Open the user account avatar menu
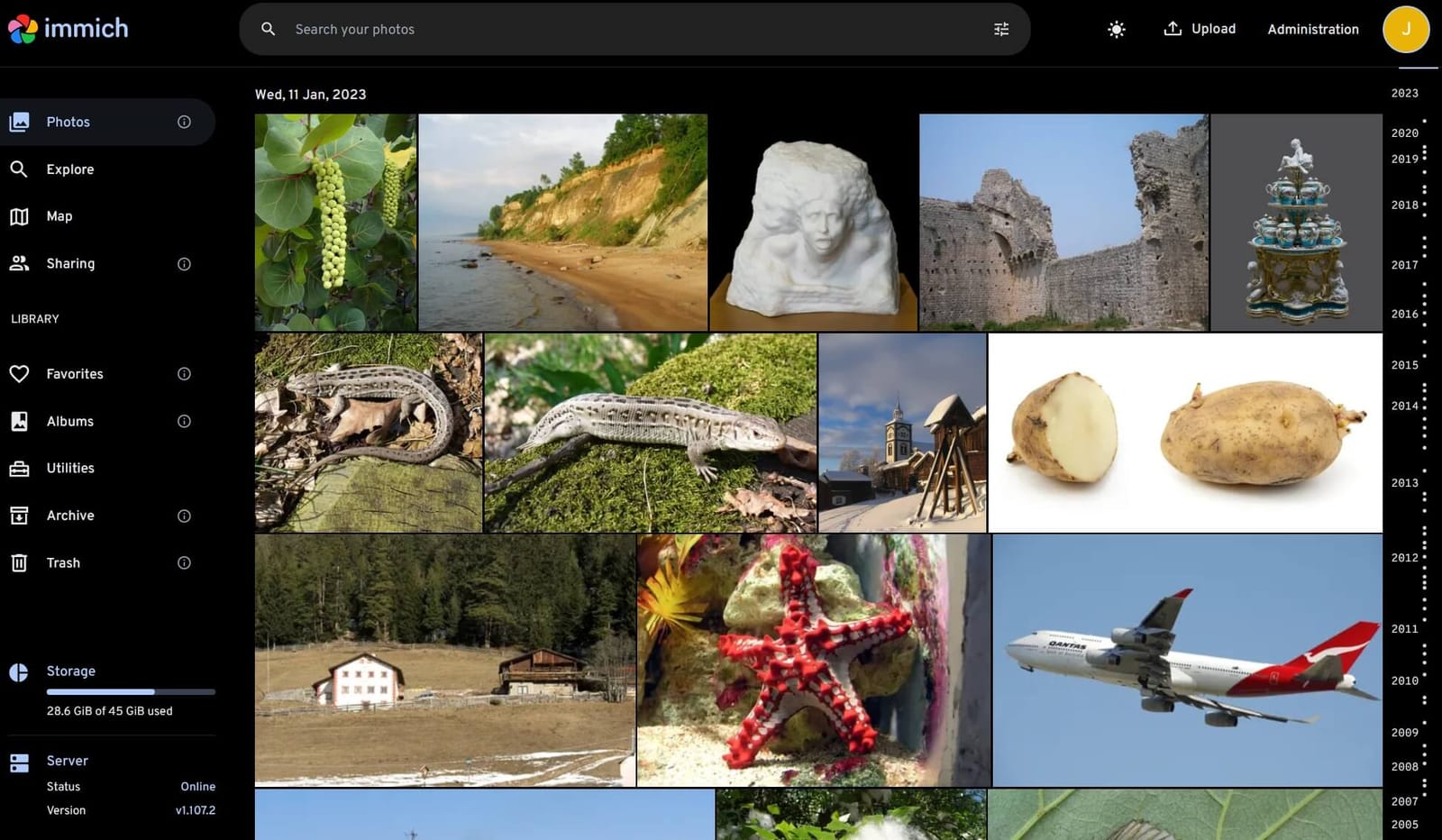The image size is (1442, 840). point(1406,29)
